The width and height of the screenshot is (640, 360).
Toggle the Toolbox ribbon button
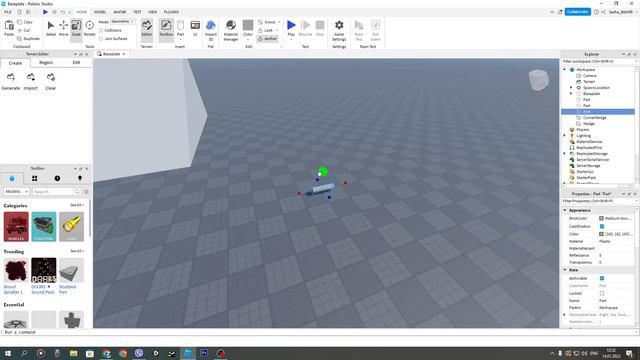point(166,29)
